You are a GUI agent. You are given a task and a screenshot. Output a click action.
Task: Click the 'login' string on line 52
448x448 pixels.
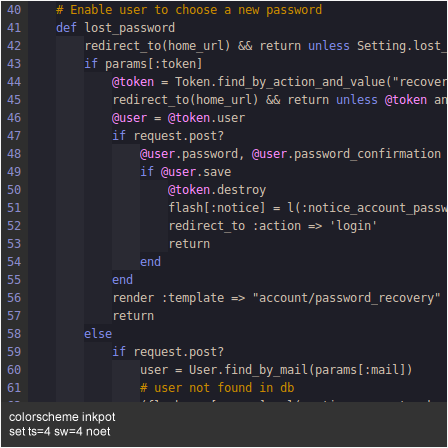[x=353, y=226]
